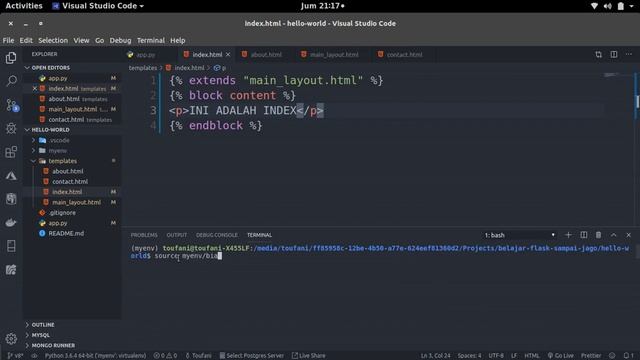Close the terminal panel
This screenshot has width=640, height=360.
point(629,235)
